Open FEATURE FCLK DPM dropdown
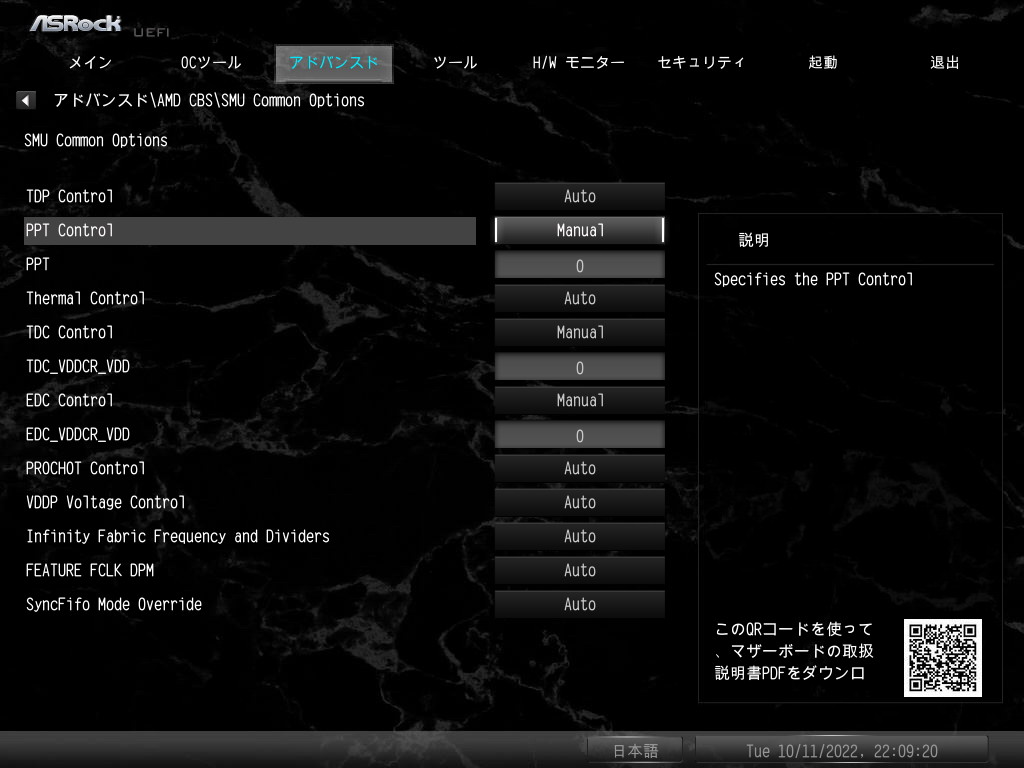 click(580, 569)
